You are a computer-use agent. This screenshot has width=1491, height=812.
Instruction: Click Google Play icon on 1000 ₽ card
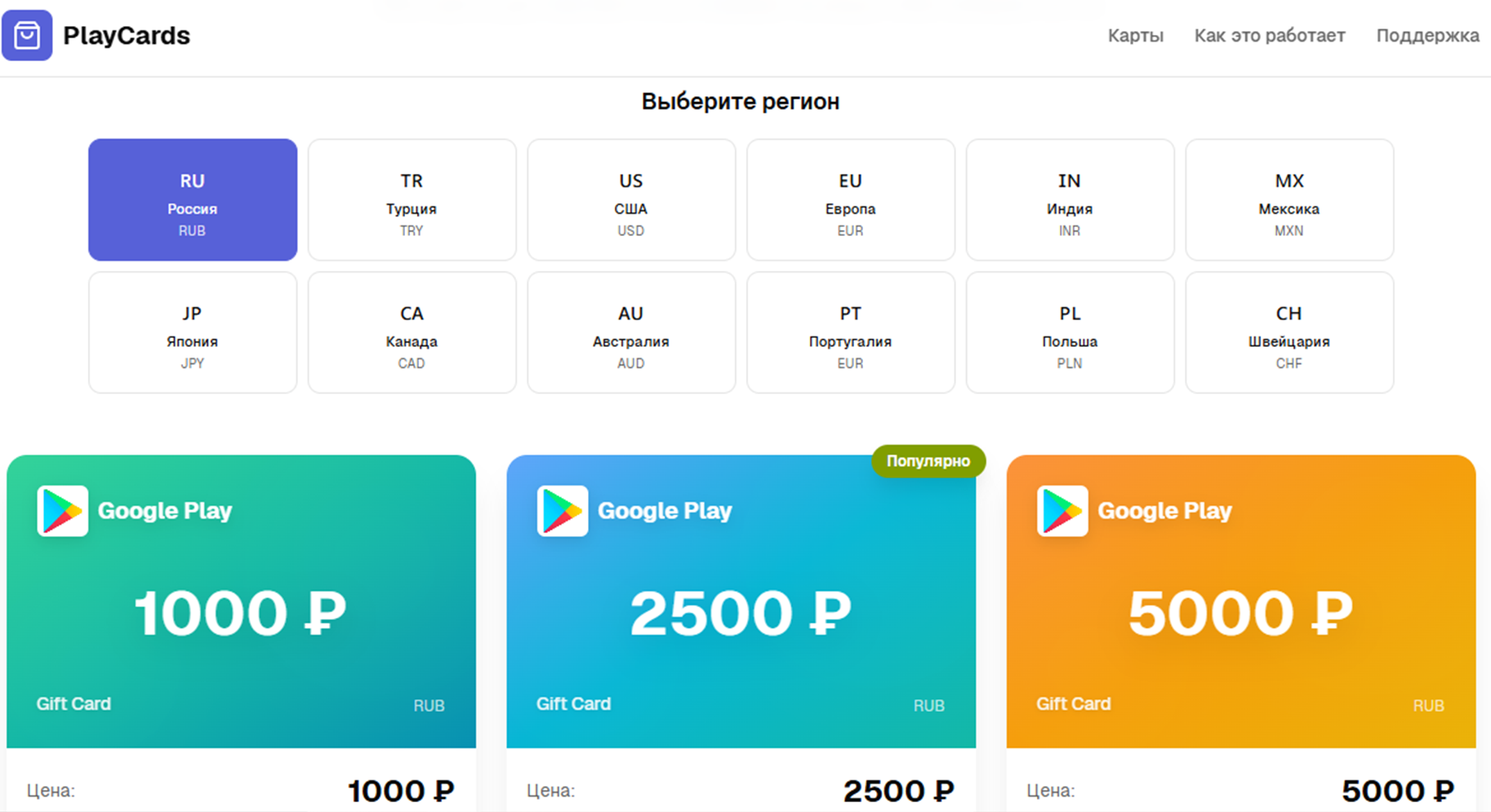(62, 511)
